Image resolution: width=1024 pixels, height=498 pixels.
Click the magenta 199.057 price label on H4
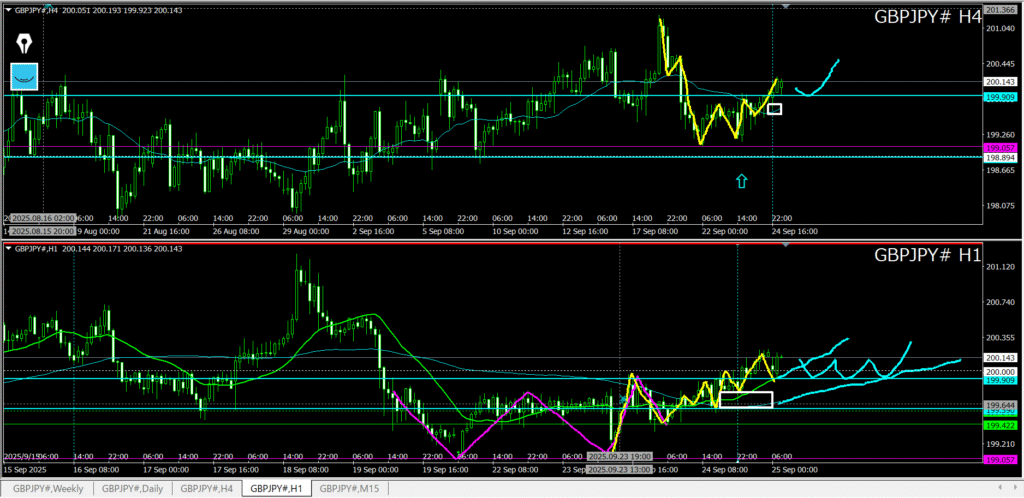[x=1000, y=147]
